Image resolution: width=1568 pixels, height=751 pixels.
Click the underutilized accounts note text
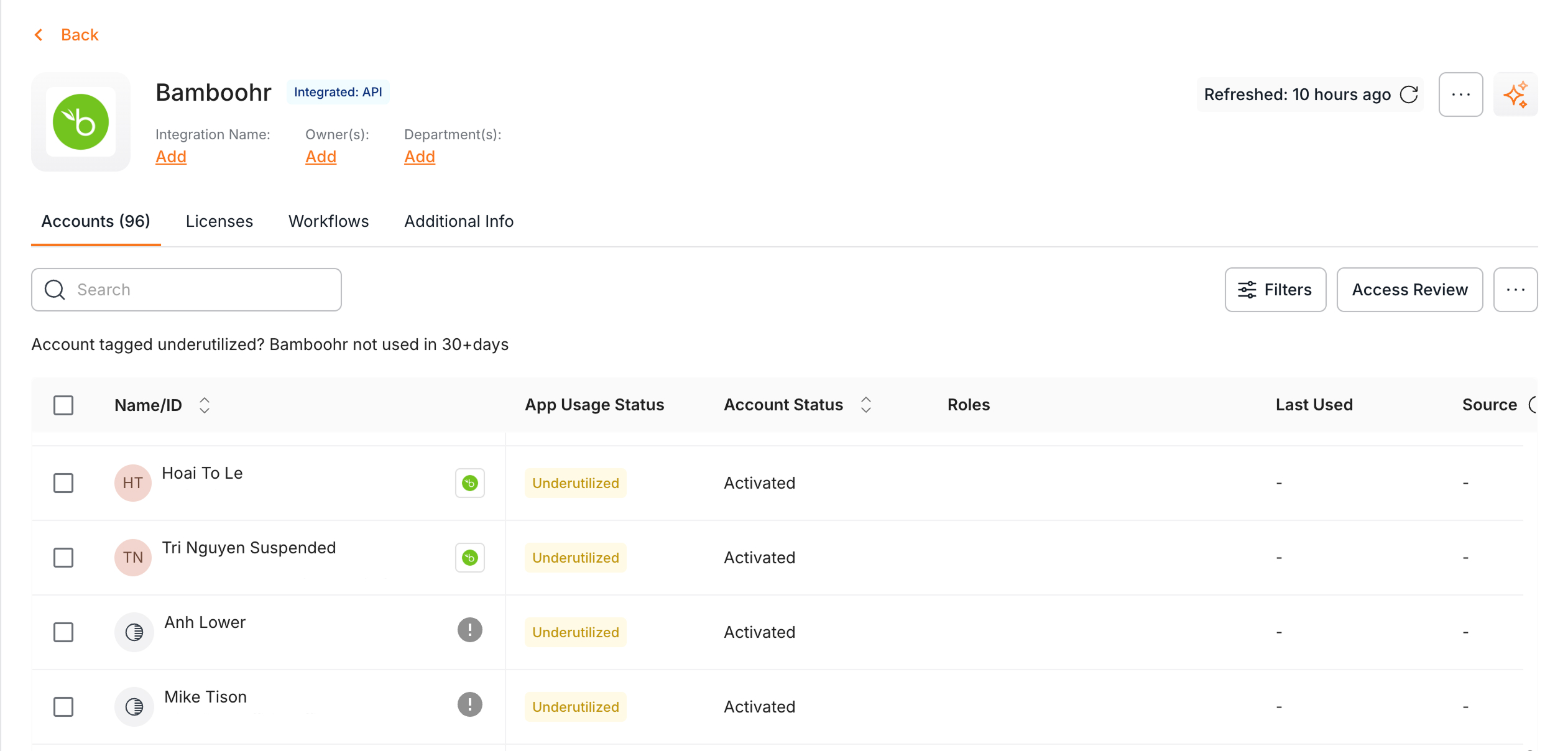tap(270, 344)
